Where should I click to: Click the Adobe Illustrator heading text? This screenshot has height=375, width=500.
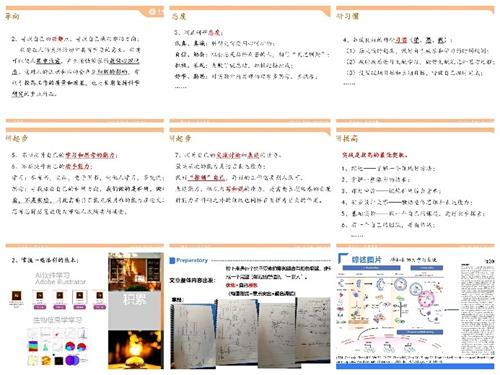[60, 282]
